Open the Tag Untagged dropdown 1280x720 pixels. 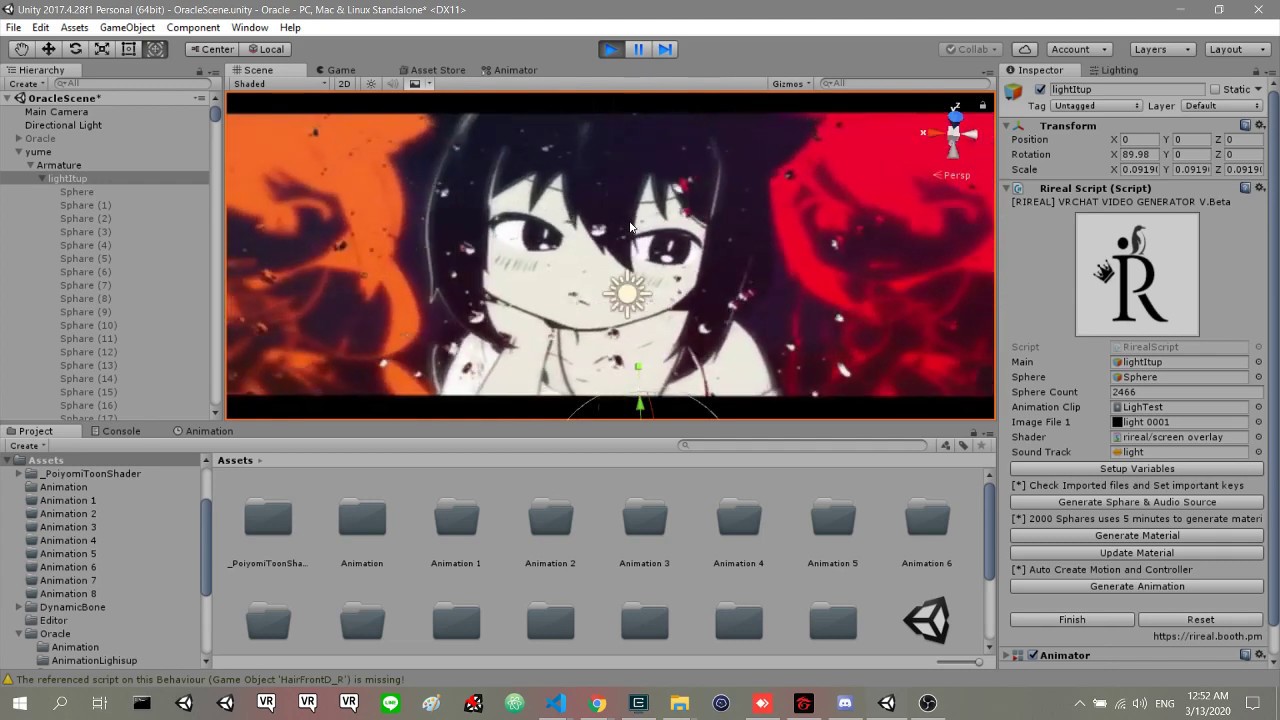[x=1096, y=106]
